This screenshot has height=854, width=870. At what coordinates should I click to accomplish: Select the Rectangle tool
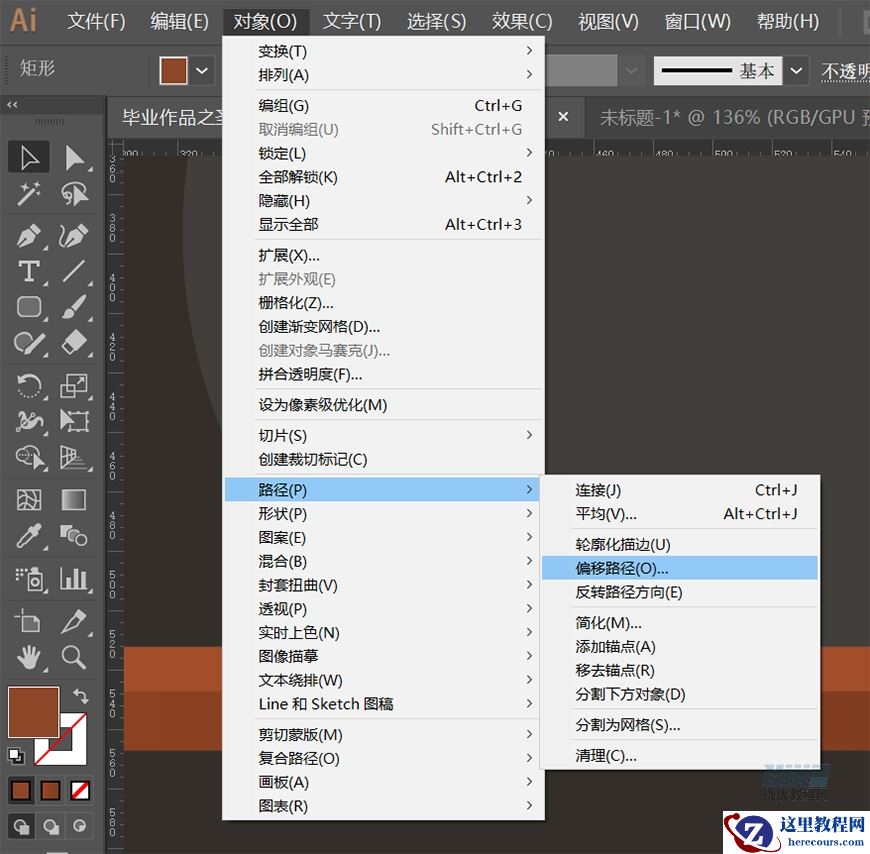click(28, 307)
